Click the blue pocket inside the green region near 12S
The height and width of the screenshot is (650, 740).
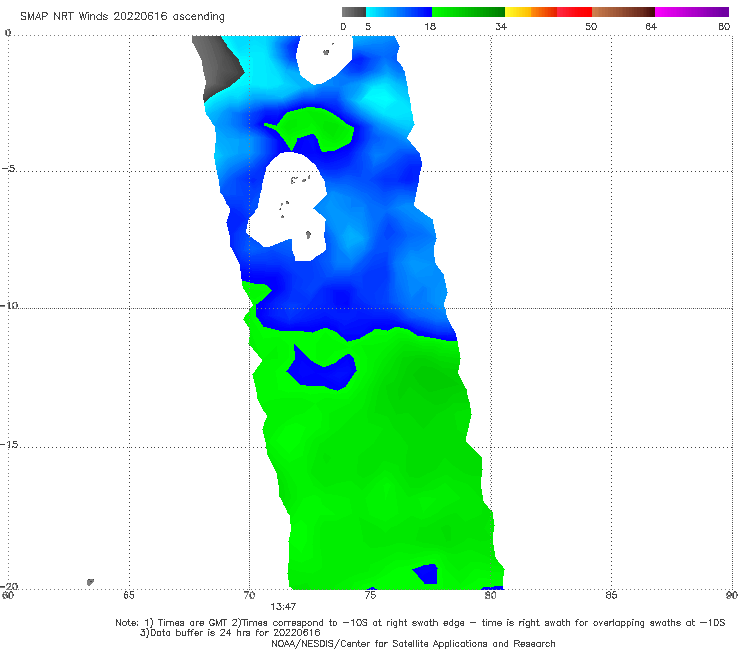pos(323,371)
